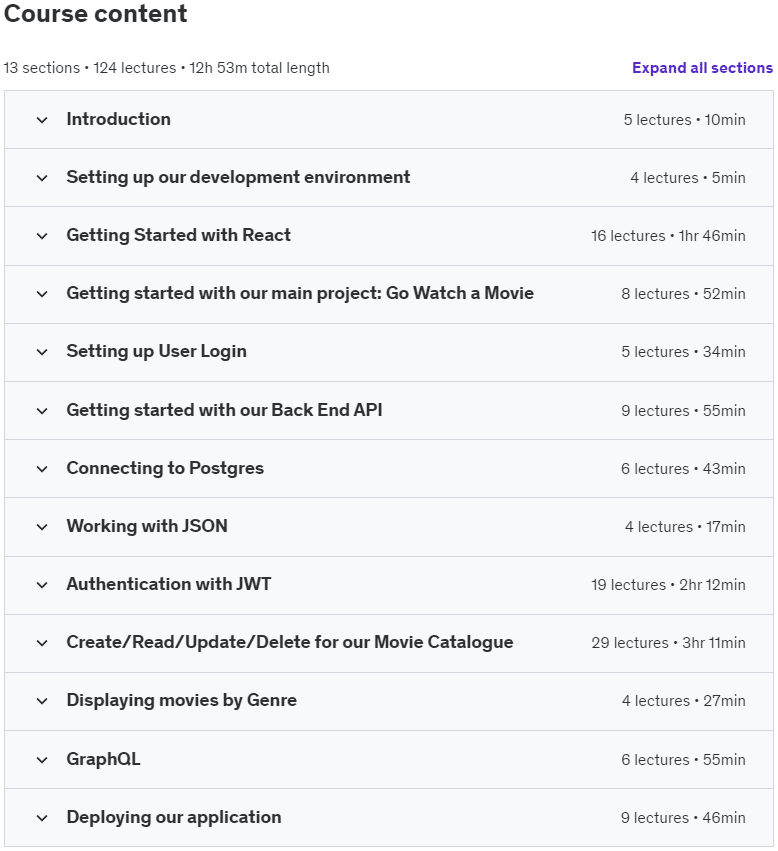Open the Connecting to Postgres section title
The width and height of the screenshot is (778, 851).
point(165,468)
